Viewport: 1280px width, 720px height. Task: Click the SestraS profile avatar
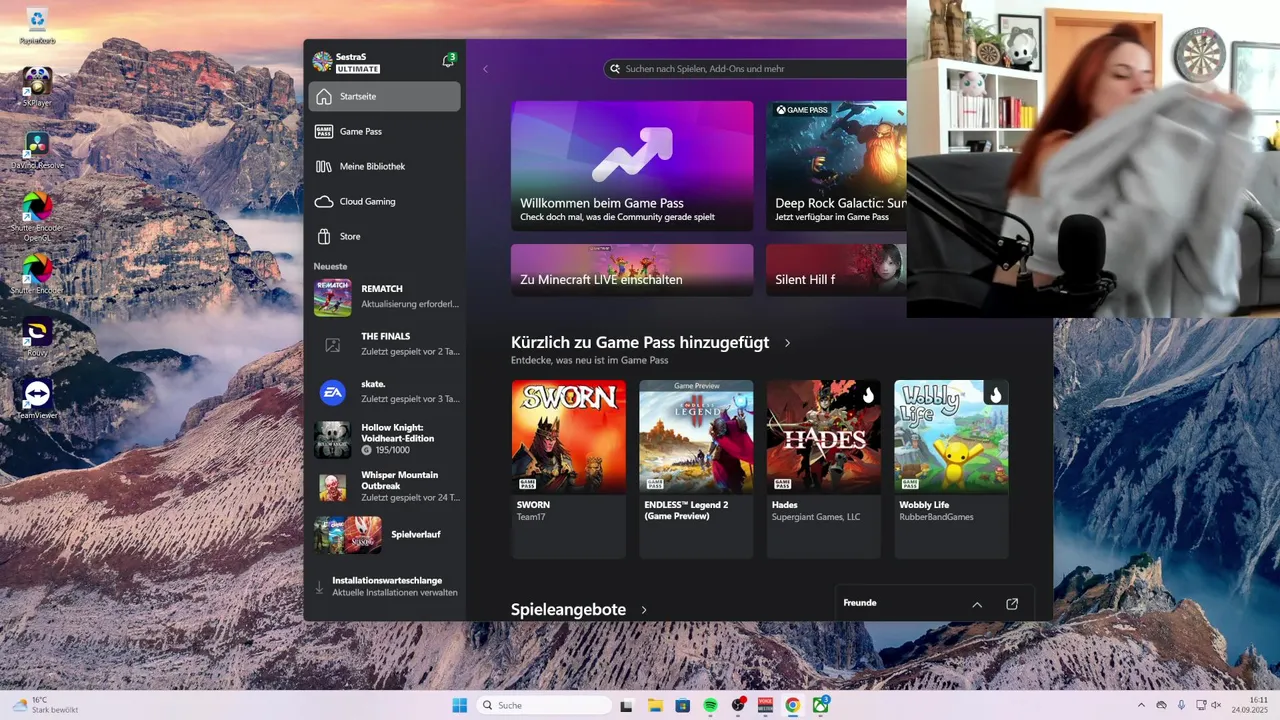[322, 62]
